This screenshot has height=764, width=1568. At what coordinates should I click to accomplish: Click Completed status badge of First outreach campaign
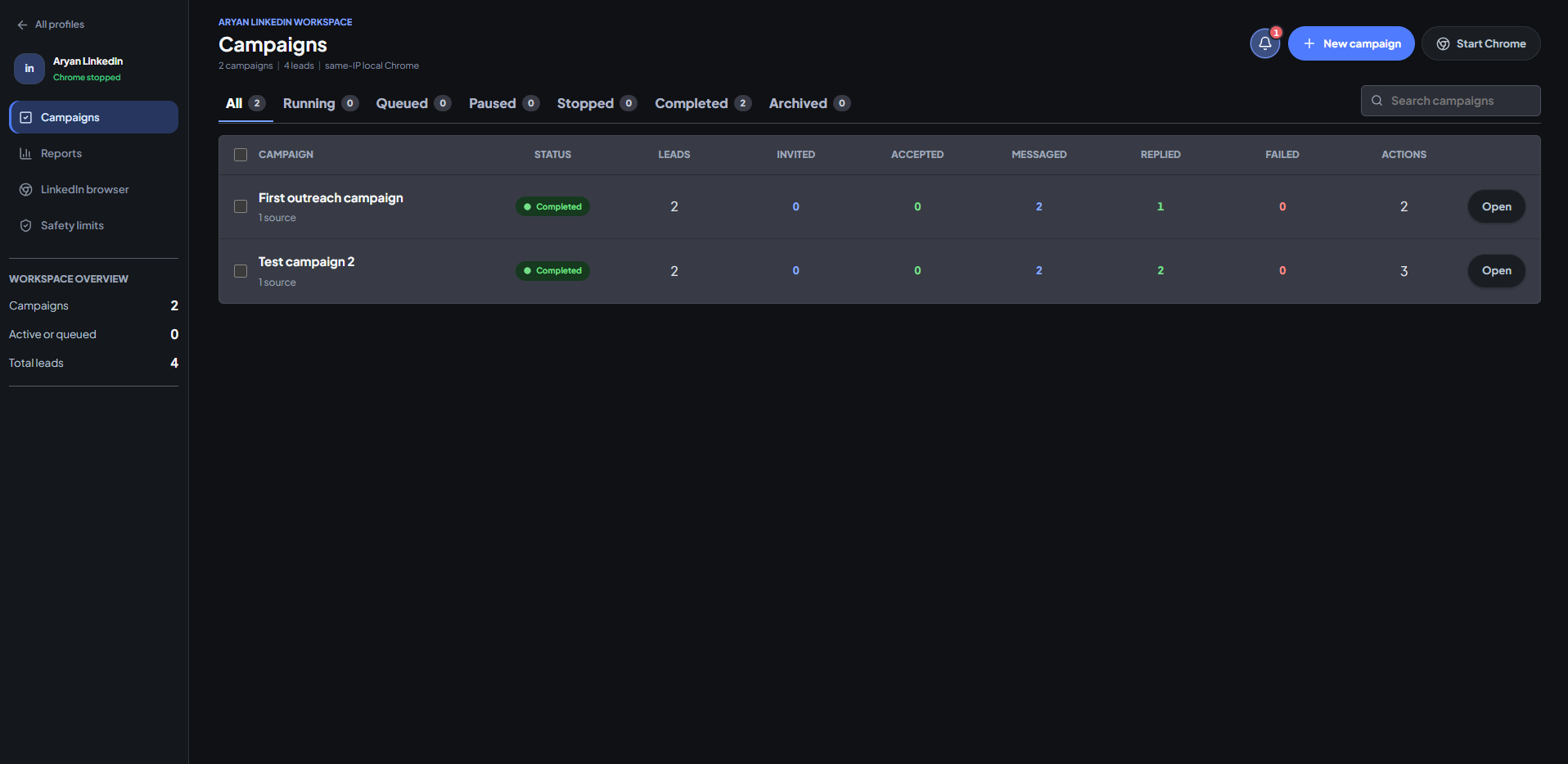click(x=552, y=206)
